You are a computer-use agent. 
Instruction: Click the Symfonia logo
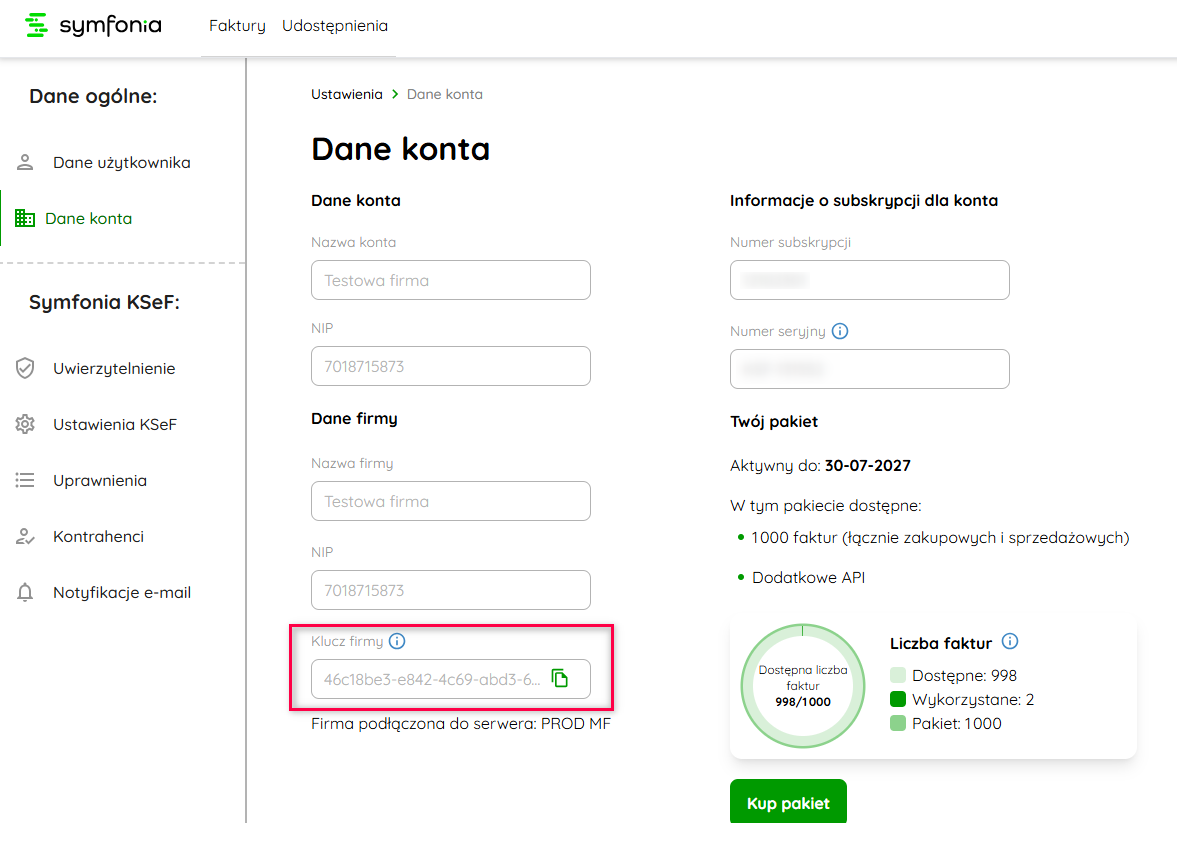pyautogui.click(x=92, y=26)
